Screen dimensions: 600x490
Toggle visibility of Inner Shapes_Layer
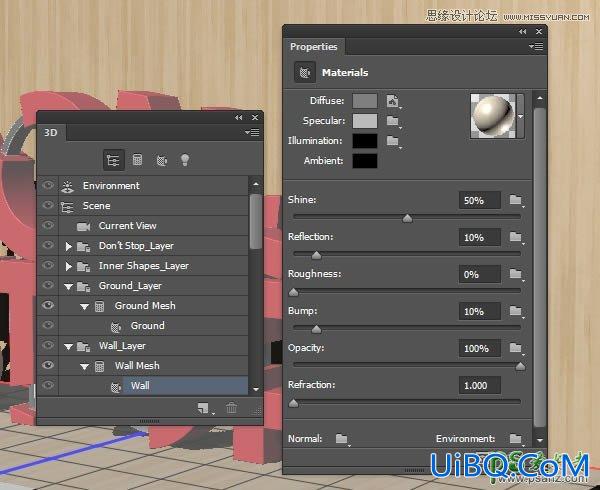[48, 265]
